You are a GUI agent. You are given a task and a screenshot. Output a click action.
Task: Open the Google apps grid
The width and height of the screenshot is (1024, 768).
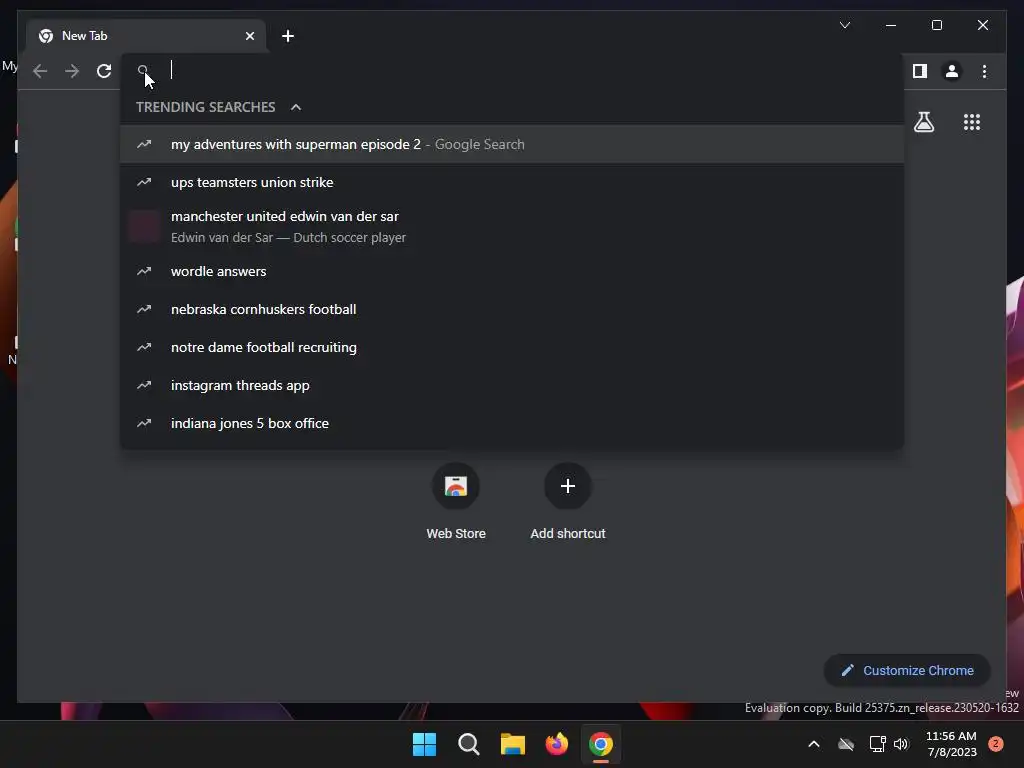point(972,122)
